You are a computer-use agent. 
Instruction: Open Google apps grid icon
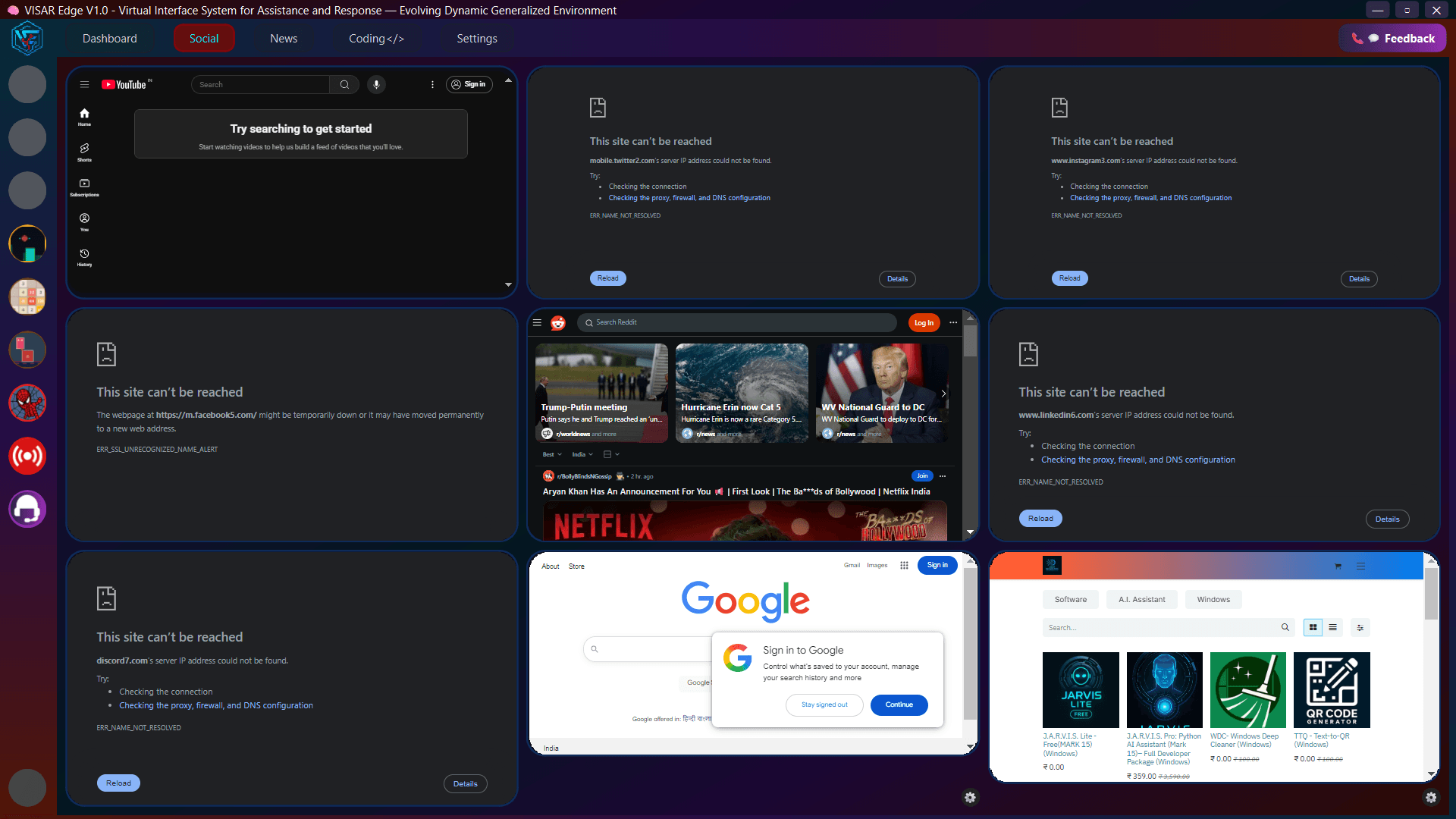(x=904, y=565)
